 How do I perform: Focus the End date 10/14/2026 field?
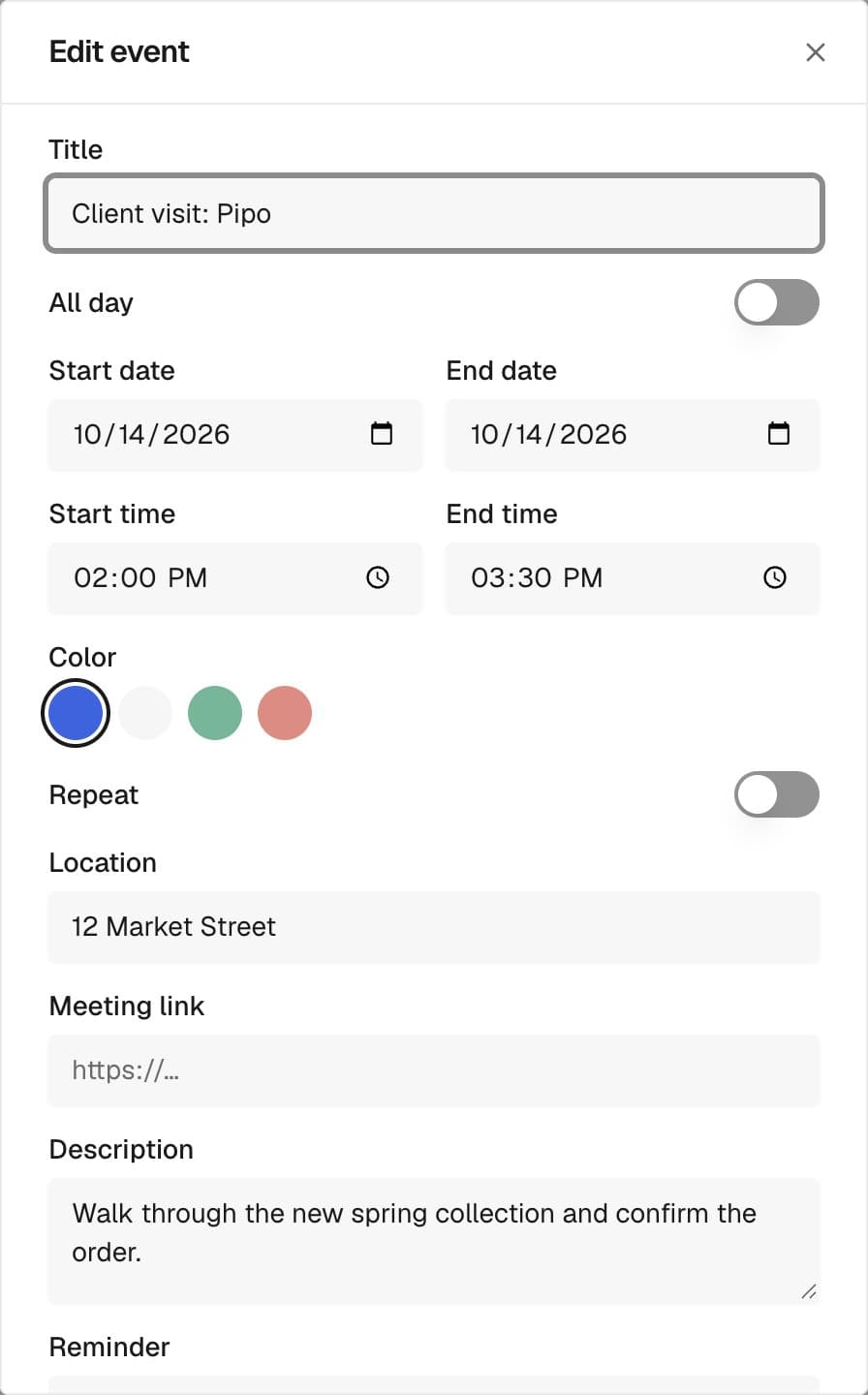(x=633, y=435)
